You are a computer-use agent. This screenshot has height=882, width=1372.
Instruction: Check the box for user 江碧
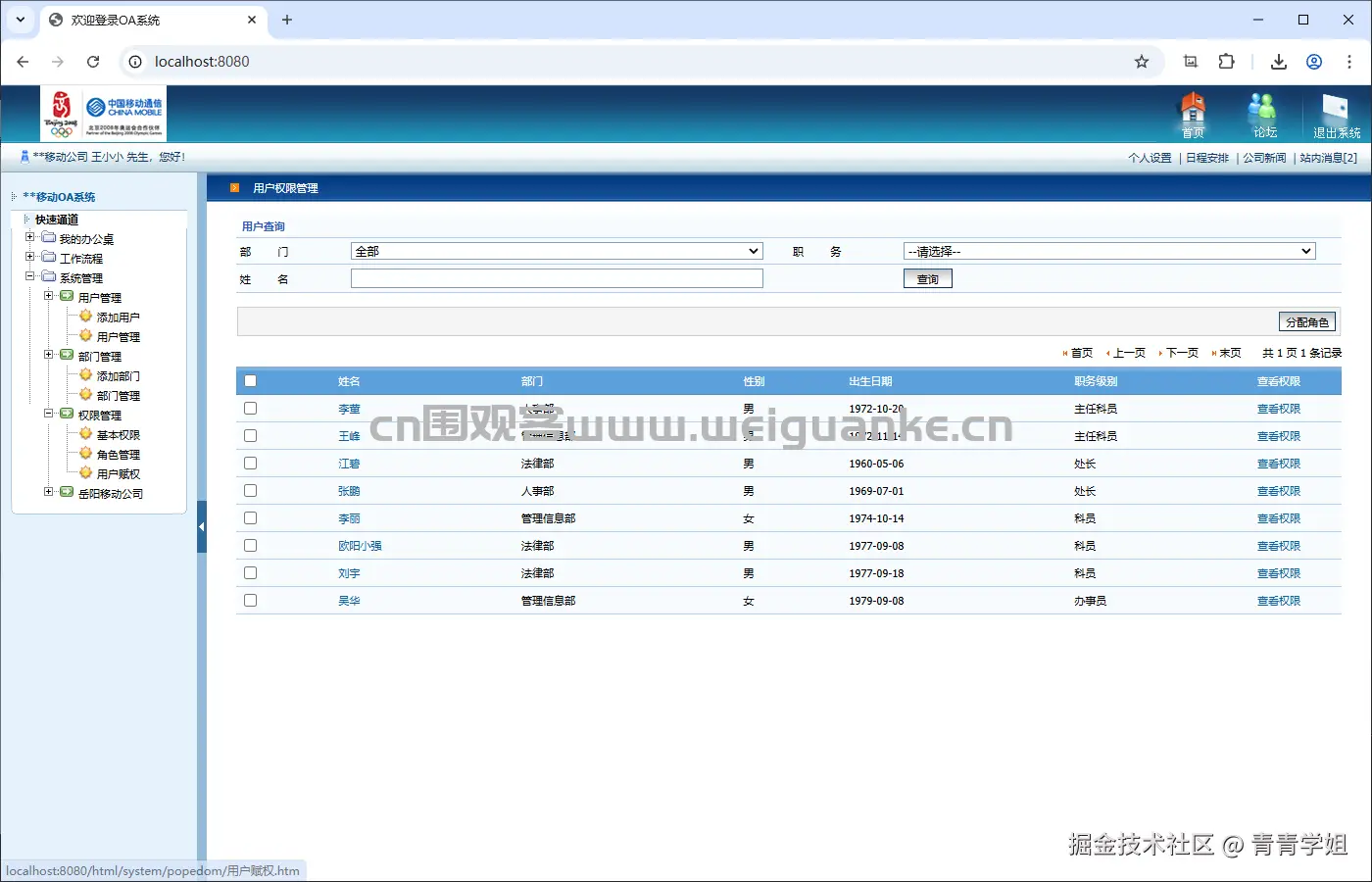[250, 464]
